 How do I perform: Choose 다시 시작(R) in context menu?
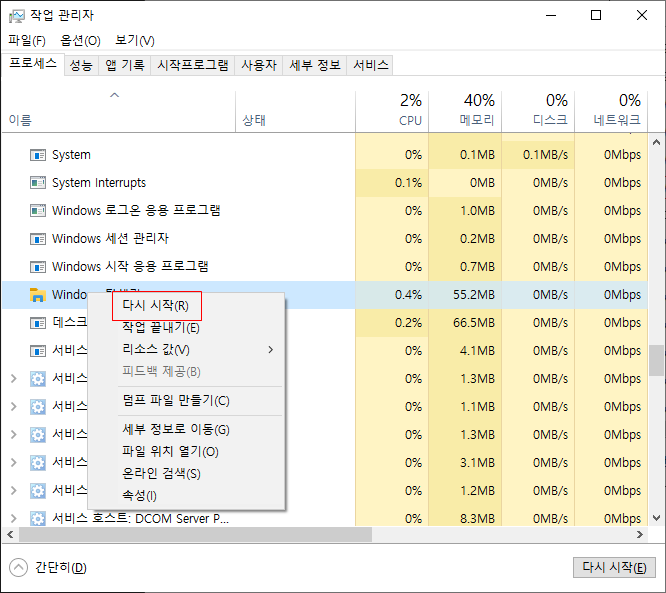pyautogui.click(x=157, y=305)
